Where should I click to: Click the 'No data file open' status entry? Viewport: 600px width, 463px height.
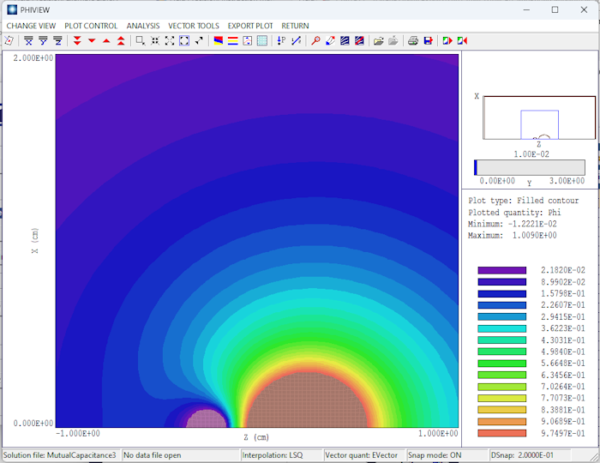coord(152,455)
